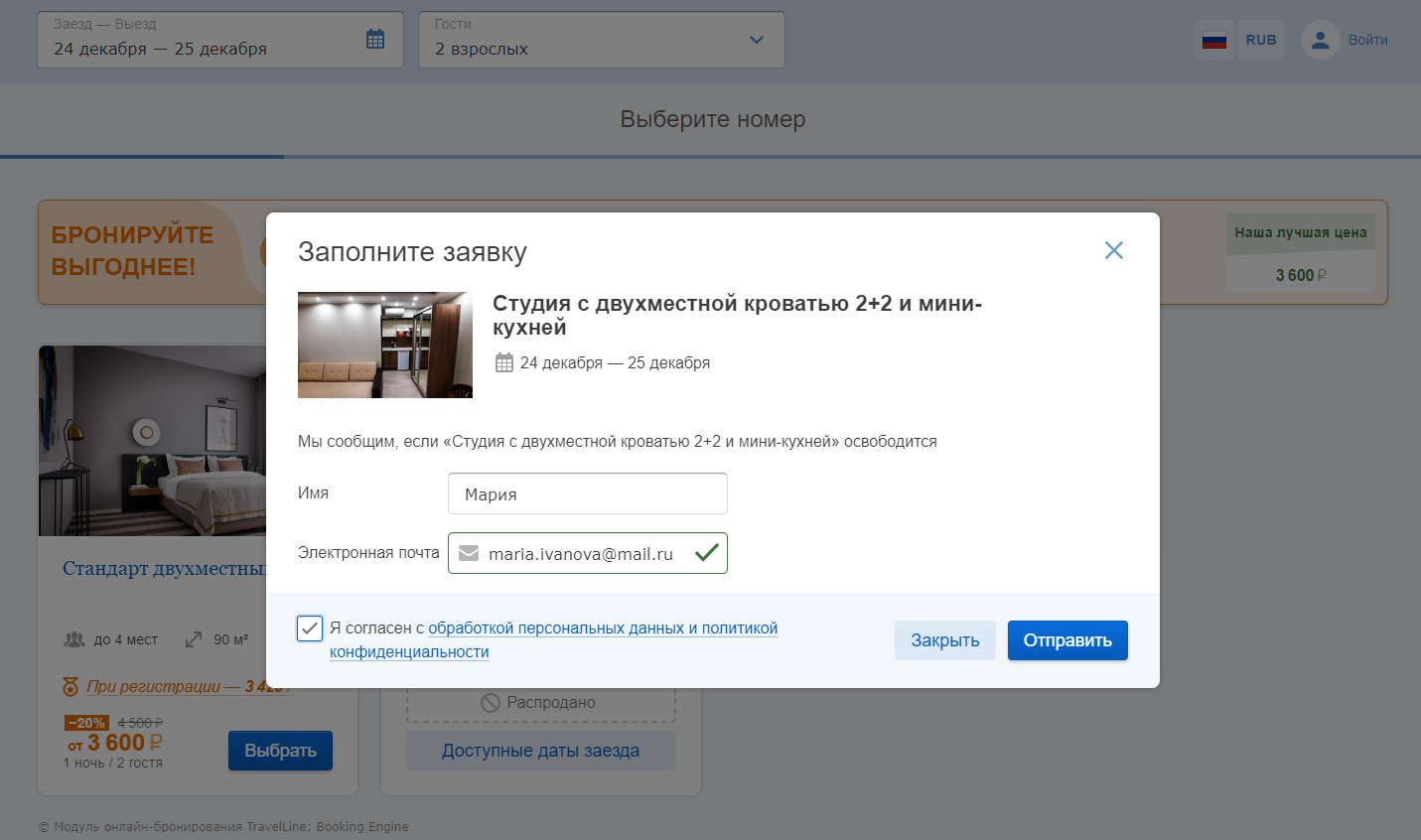Open the Заезд — Выезд date picker
The width and height of the screenshot is (1421, 840).
click(x=220, y=40)
